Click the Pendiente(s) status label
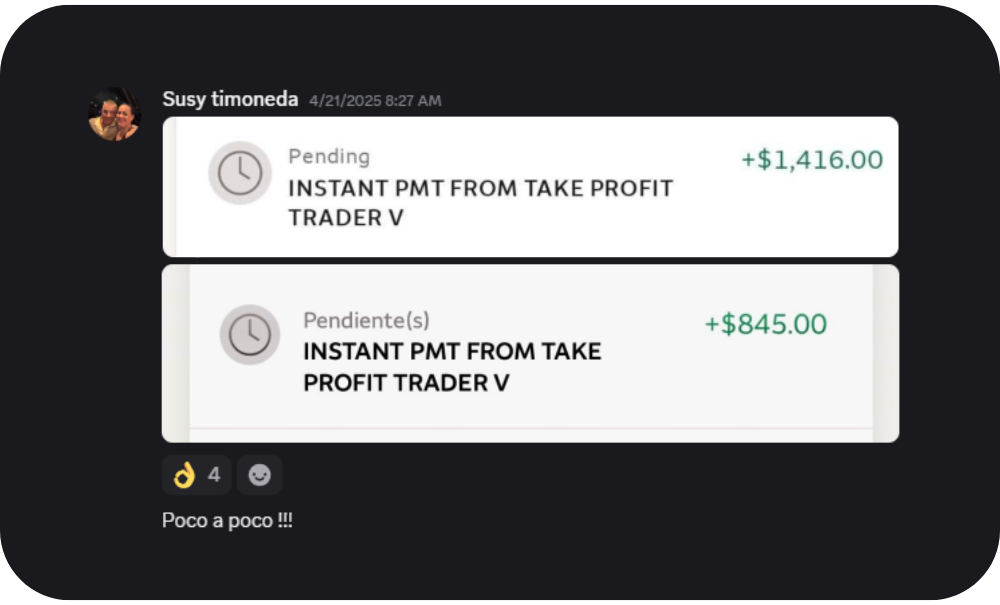 point(366,320)
